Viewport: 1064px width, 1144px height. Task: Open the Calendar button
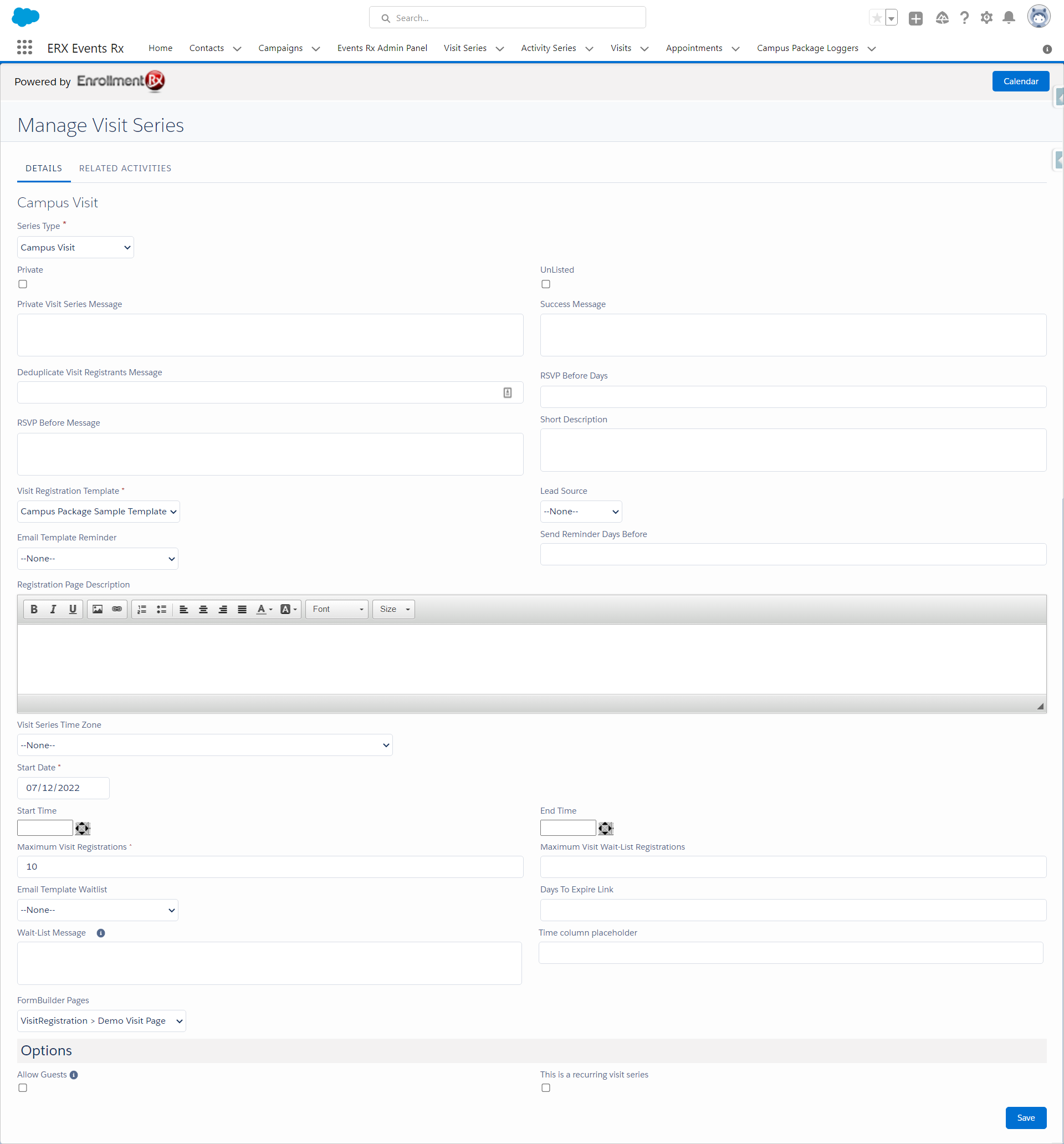tap(1020, 81)
